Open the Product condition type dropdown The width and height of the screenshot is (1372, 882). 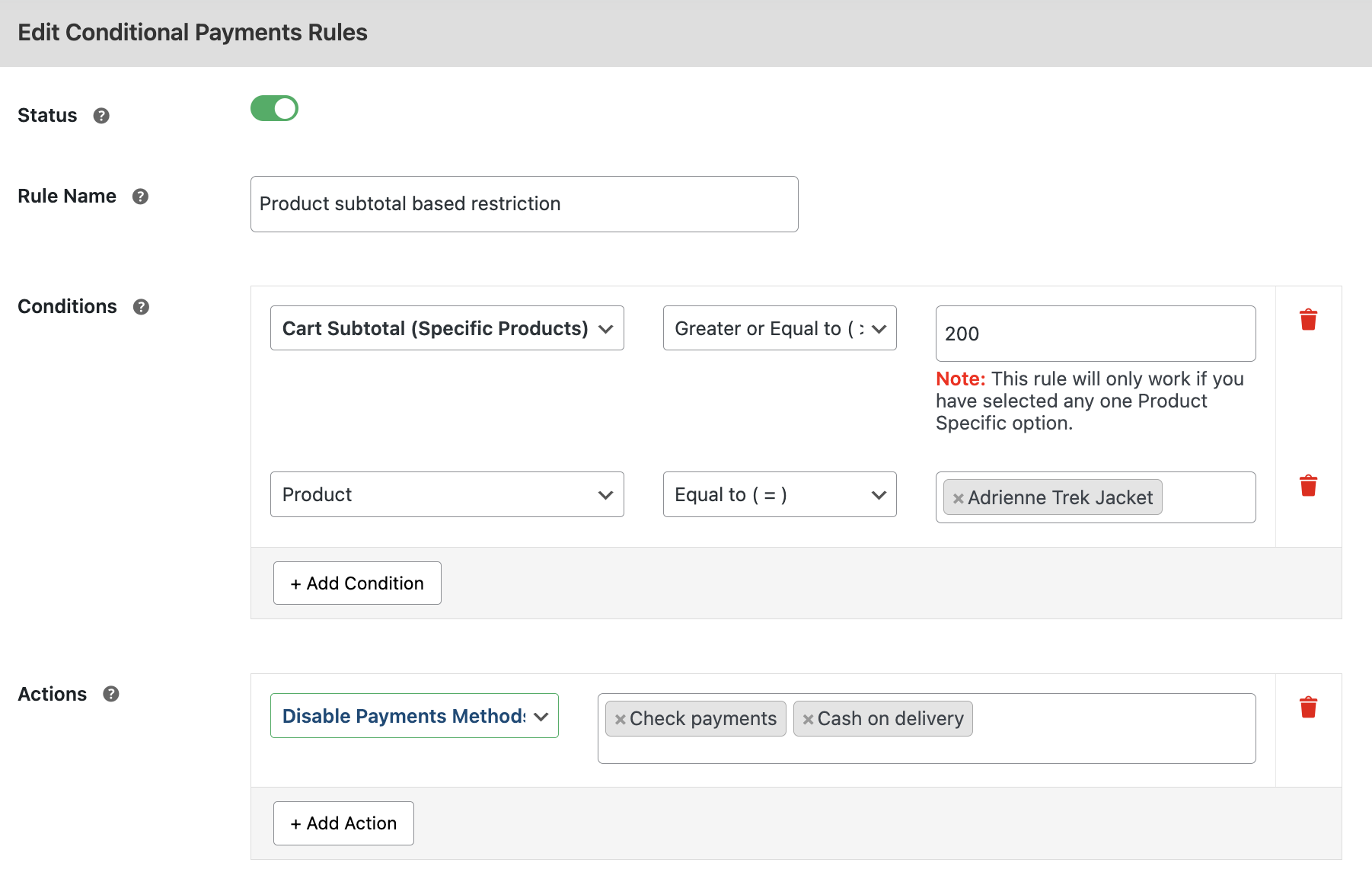pos(447,494)
